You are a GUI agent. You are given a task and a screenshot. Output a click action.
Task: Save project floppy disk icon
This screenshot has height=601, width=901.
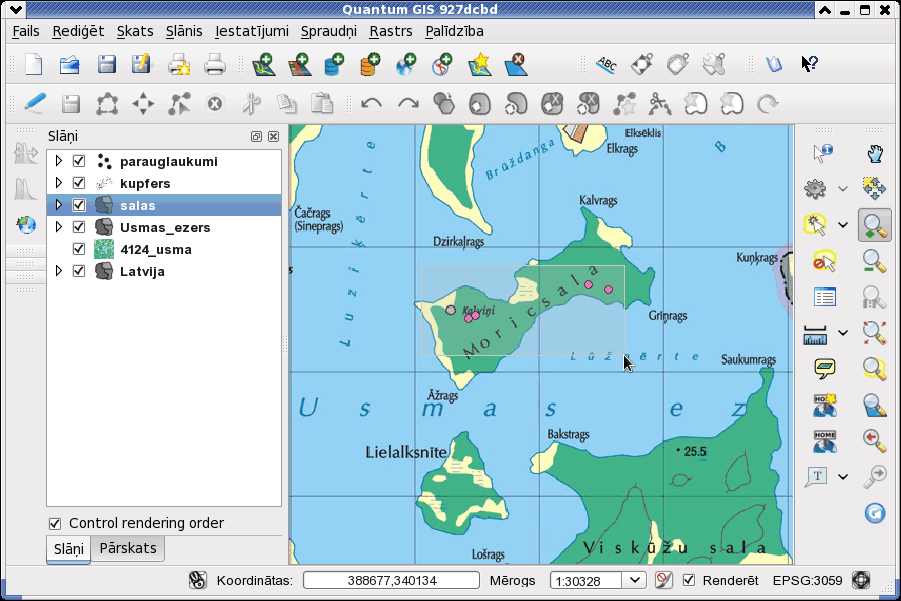pyautogui.click(x=106, y=64)
